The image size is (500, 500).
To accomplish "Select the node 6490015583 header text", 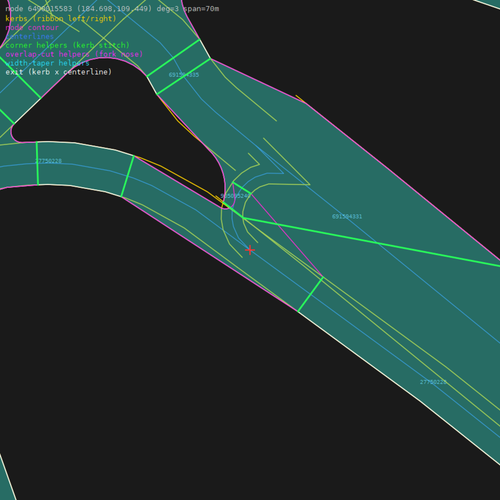I will [112, 9].
